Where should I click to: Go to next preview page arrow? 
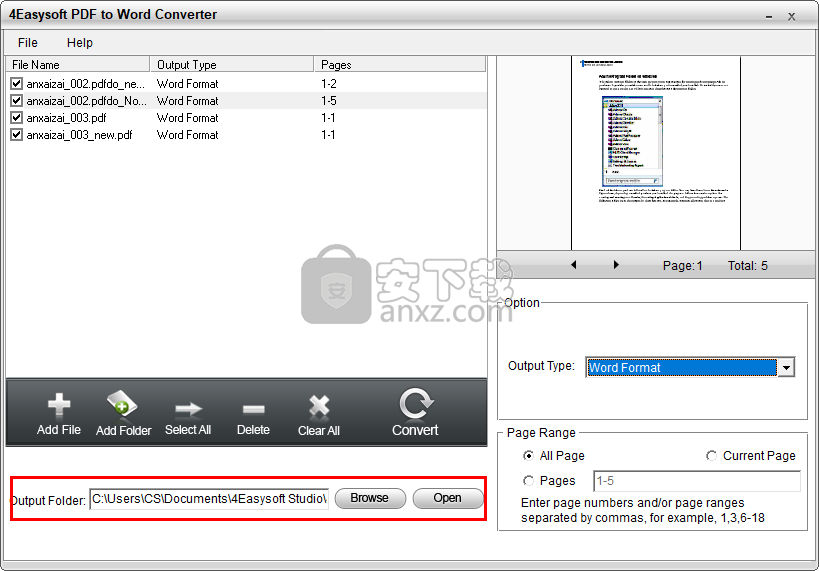pos(616,265)
